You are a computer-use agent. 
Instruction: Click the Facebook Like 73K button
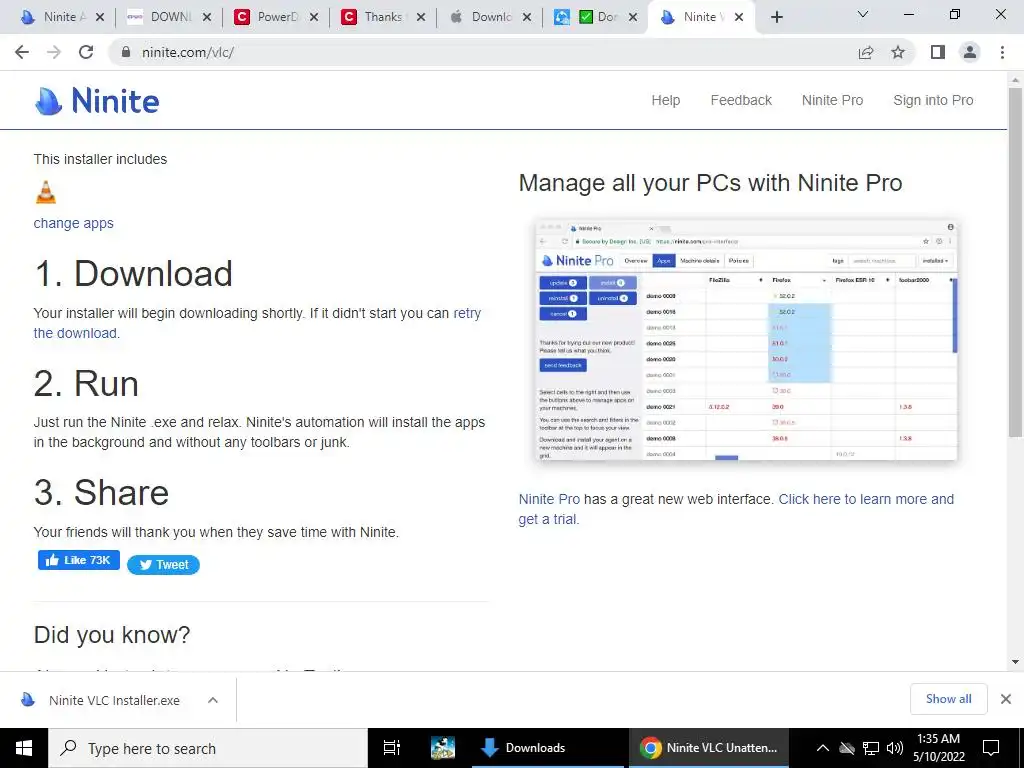point(78,560)
